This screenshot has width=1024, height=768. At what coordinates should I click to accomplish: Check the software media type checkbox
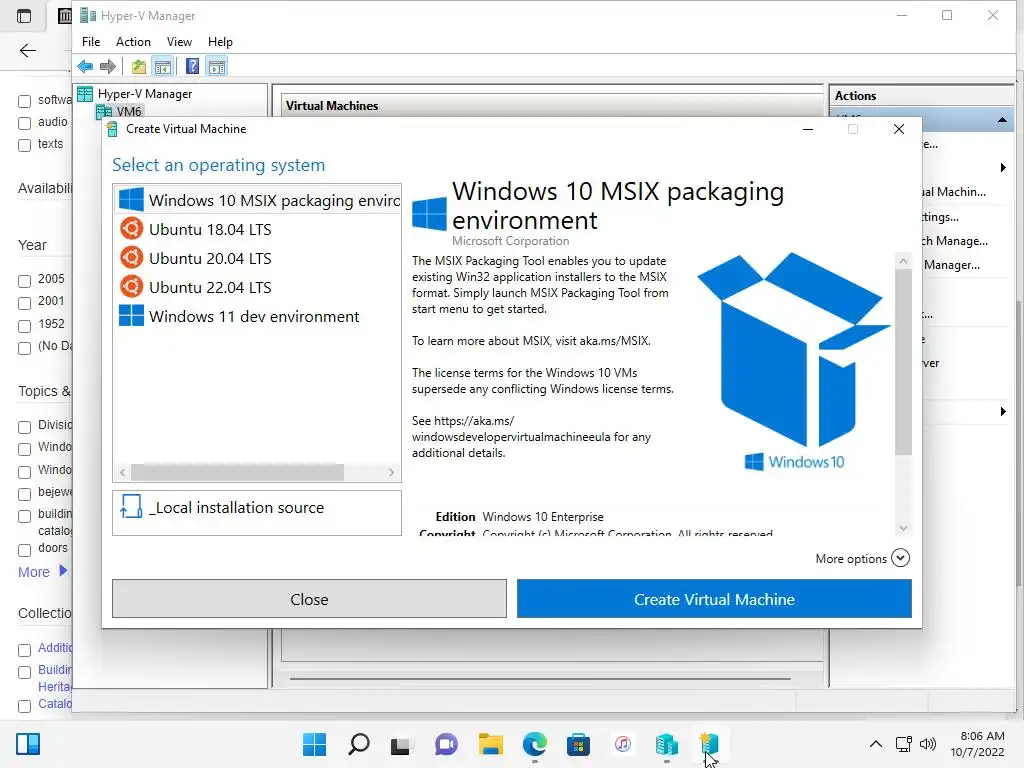coord(25,101)
